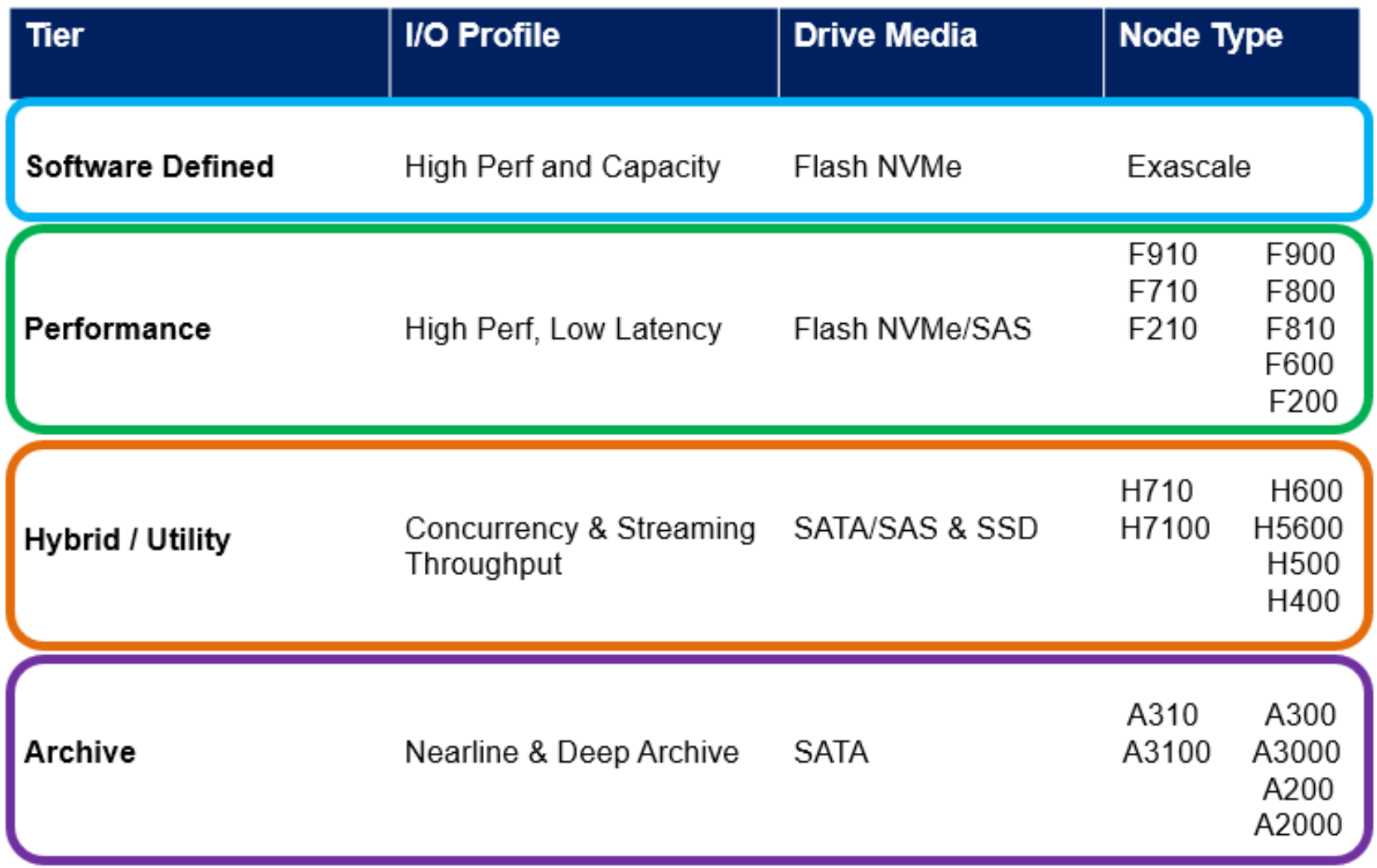Select node type F210
The height and width of the screenshot is (868, 1377).
(1162, 329)
